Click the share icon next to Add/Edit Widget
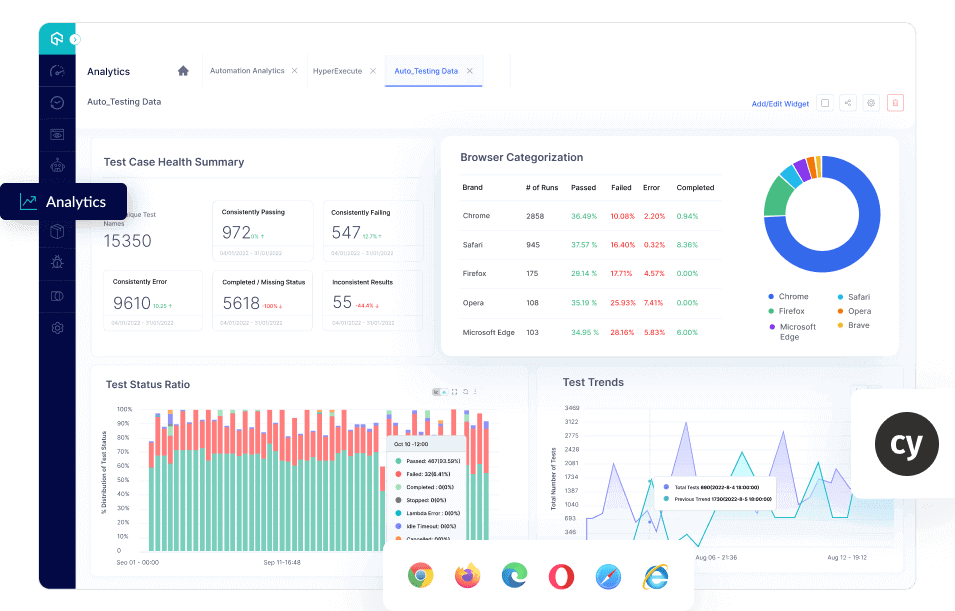This screenshot has height=611, width=955. click(848, 103)
